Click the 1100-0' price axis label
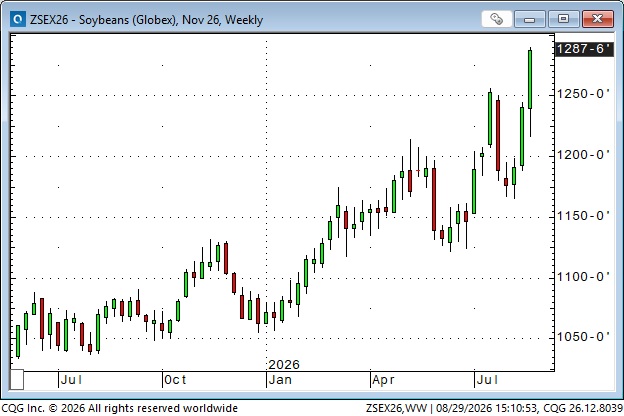This screenshot has width=624, height=416. pos(583,277)
